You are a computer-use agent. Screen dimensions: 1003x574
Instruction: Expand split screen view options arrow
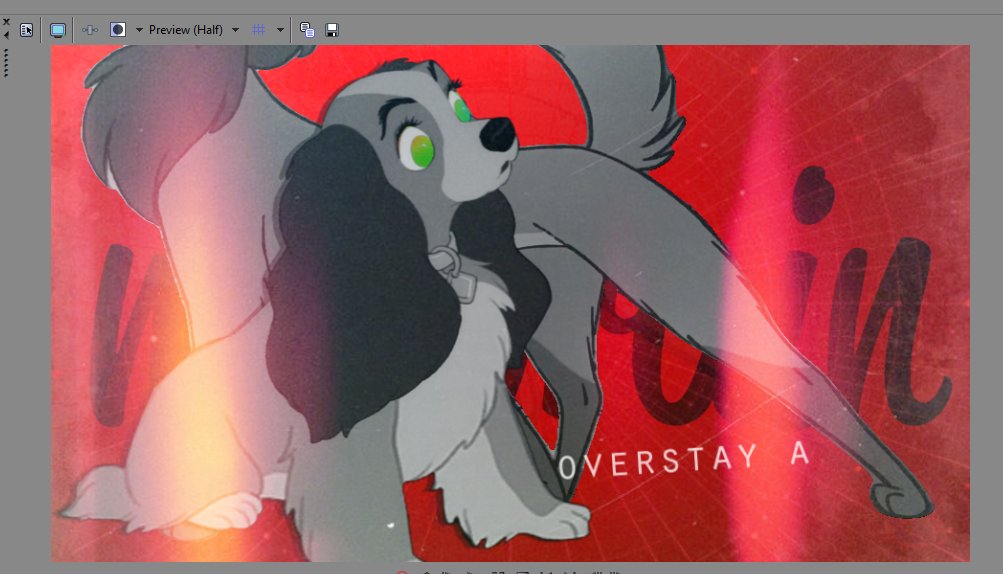click(x=139, y=30)
